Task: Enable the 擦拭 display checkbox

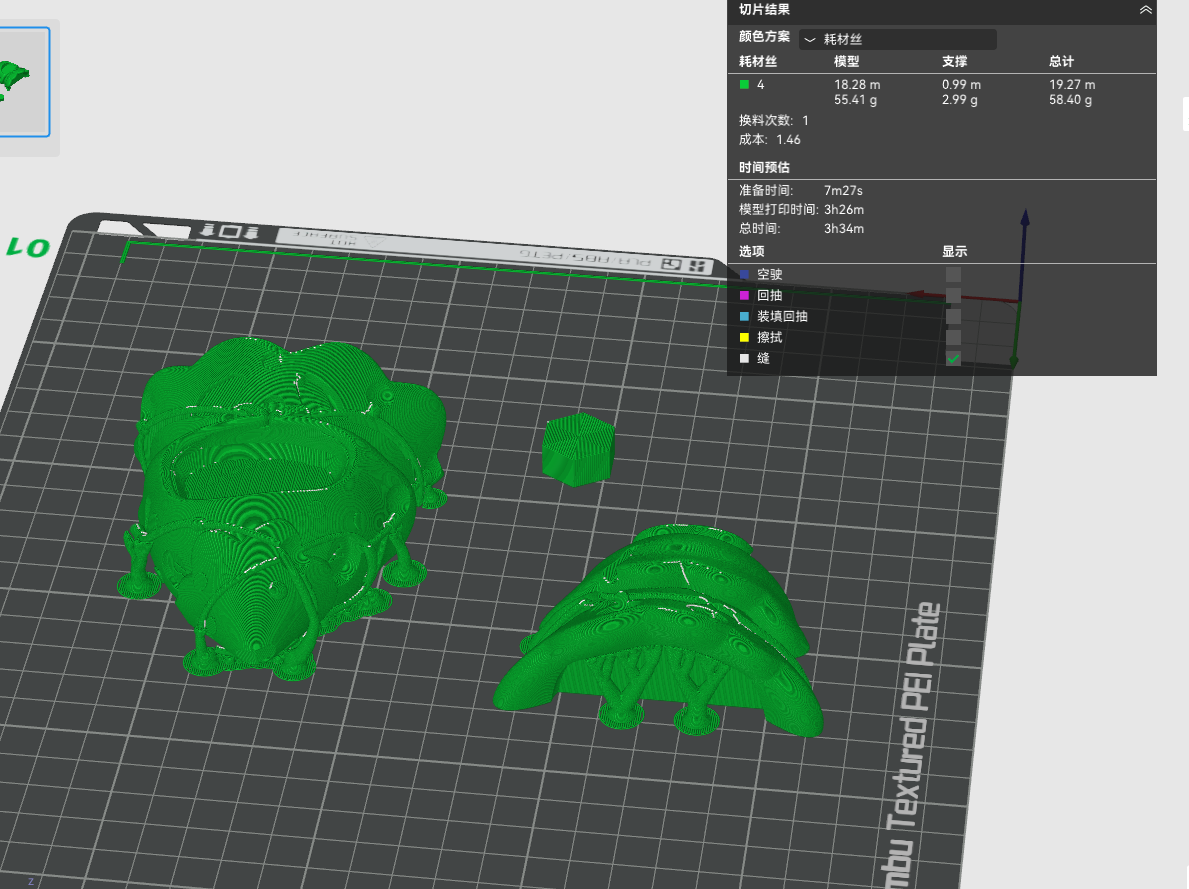Action: [x=953, y=338]
